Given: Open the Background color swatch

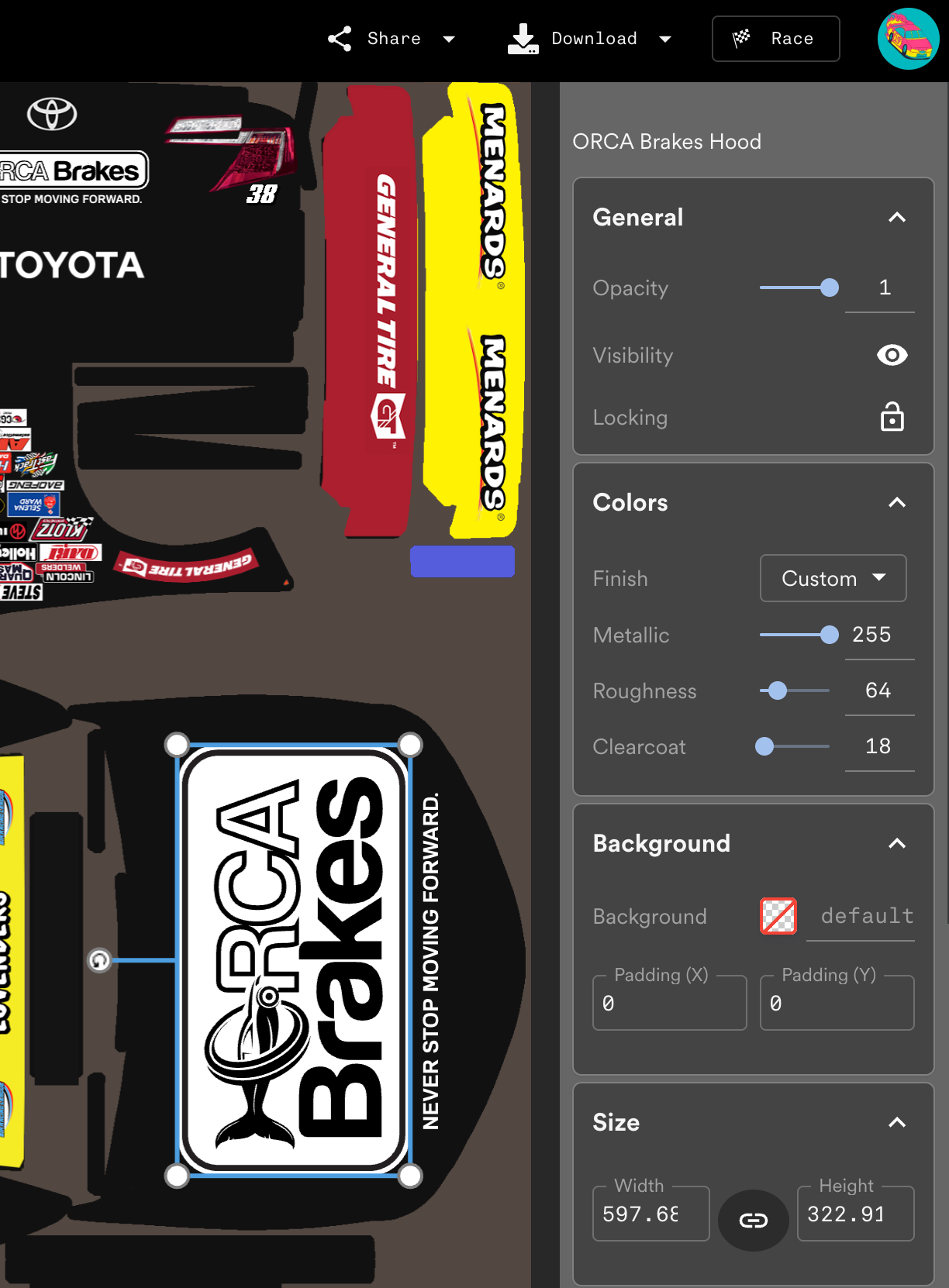Looking at the screenshot, I should pyautogui.click(x=778, y=916).
